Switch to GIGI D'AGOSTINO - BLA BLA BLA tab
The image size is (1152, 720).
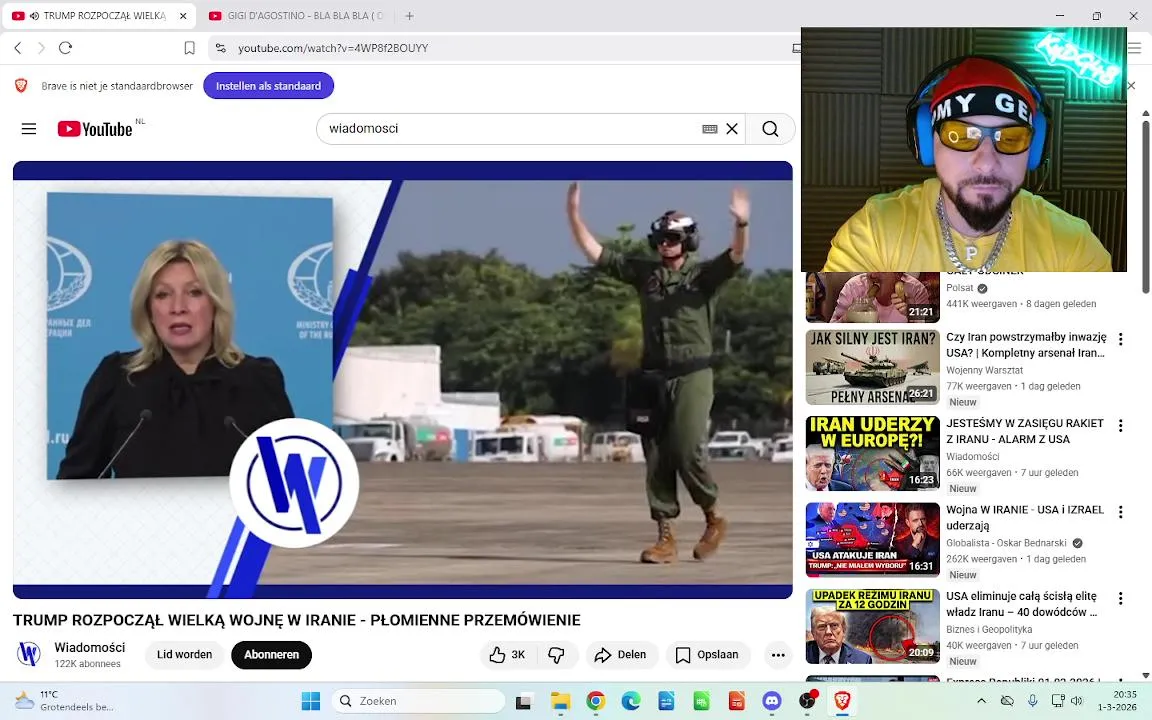pos(296,15)
